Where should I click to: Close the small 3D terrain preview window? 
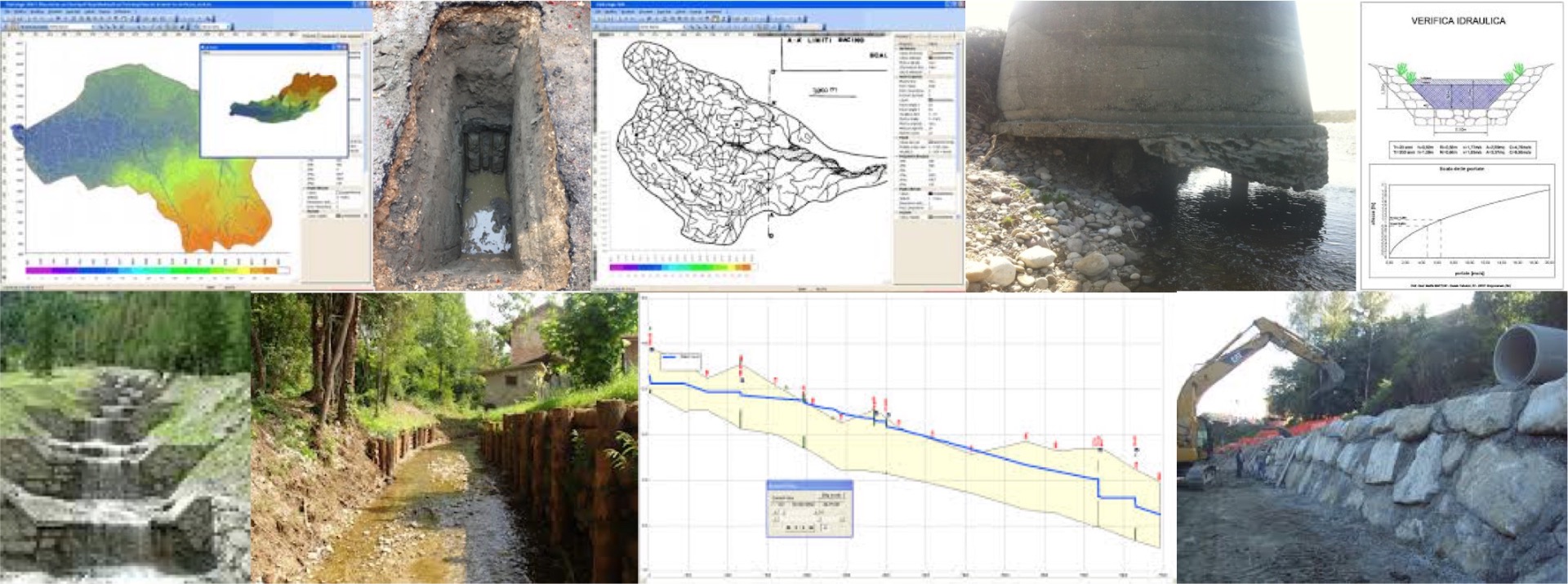[x=343, y=47]
